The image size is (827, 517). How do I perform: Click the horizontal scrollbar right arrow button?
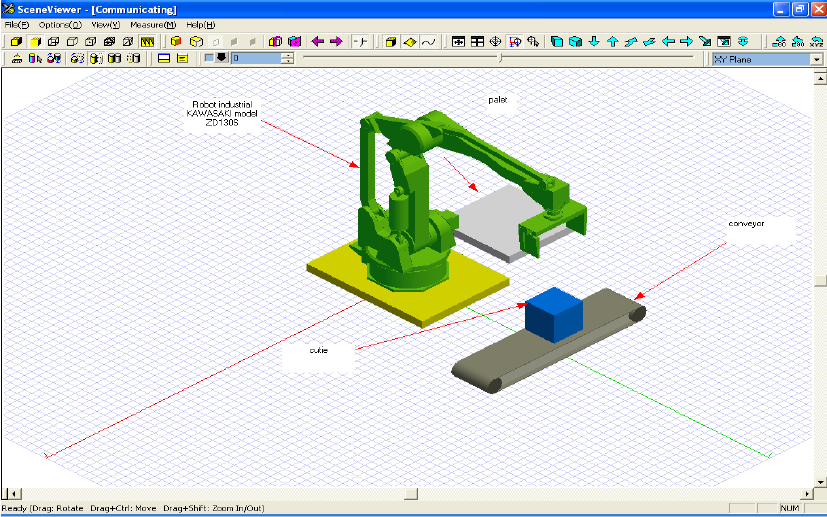click(807, 494)
